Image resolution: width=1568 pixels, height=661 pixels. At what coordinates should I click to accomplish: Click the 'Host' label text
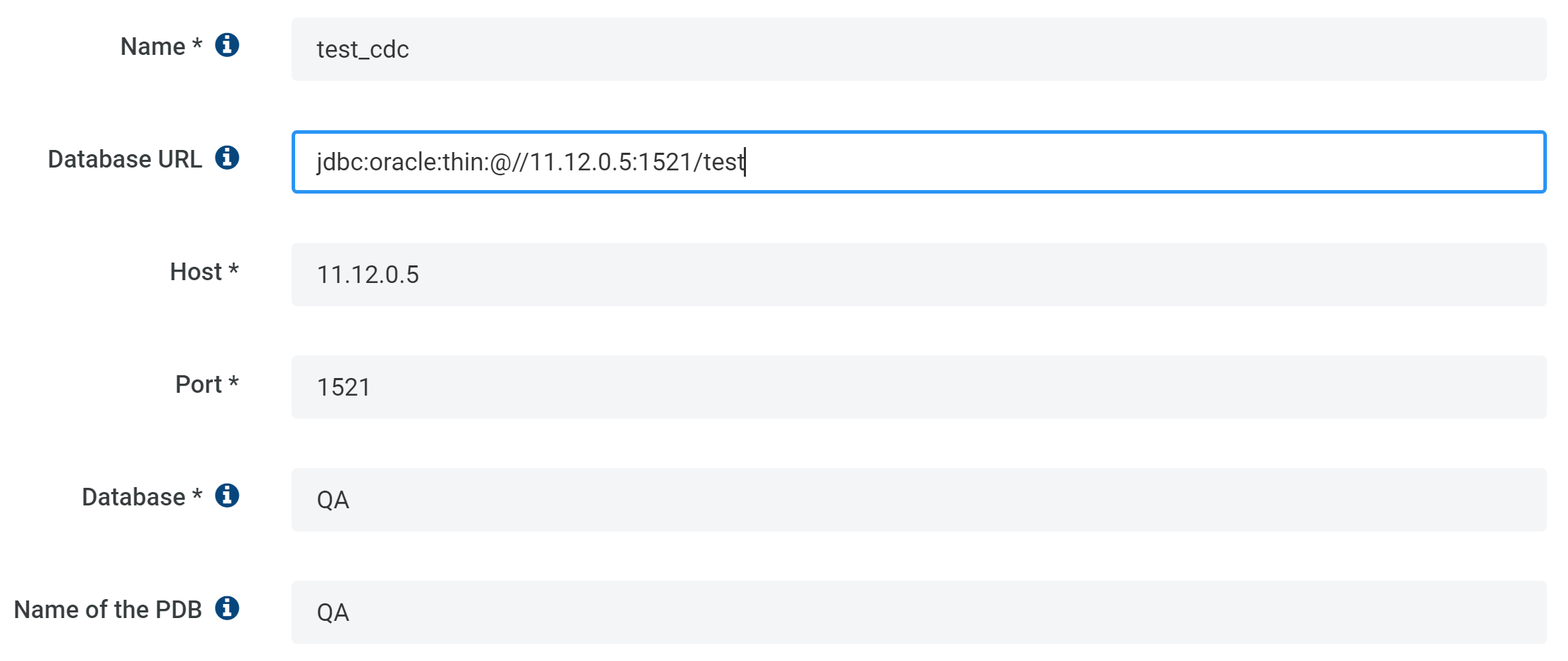196,272
